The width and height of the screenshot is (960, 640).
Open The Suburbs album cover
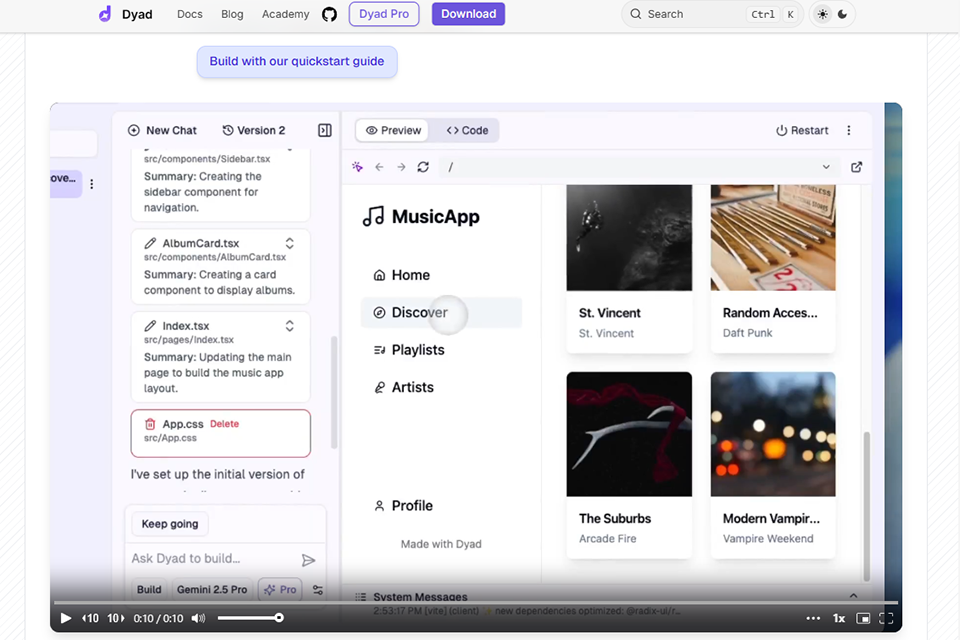tap(629, 434)
